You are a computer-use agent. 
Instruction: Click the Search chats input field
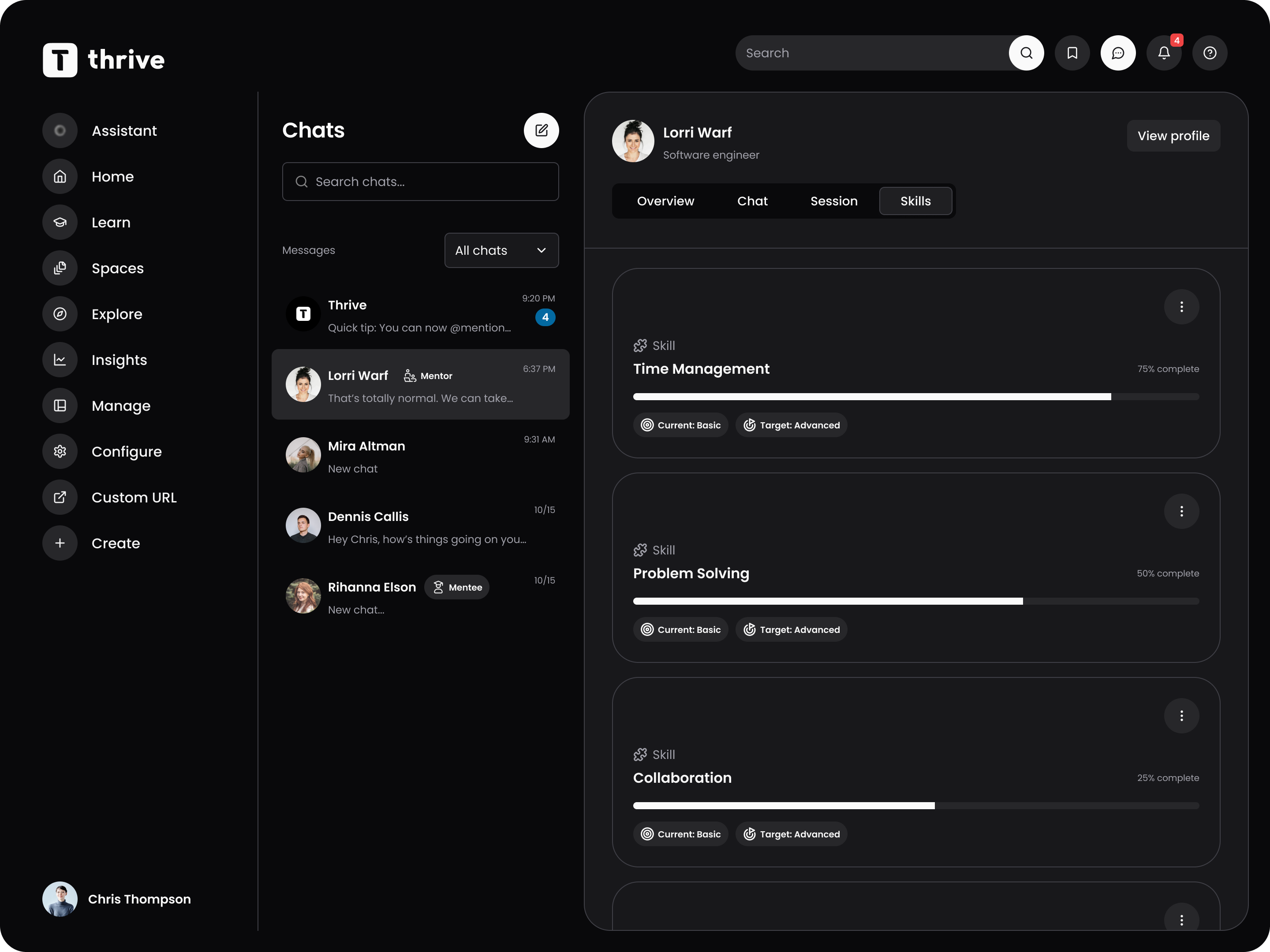(420, 182)
